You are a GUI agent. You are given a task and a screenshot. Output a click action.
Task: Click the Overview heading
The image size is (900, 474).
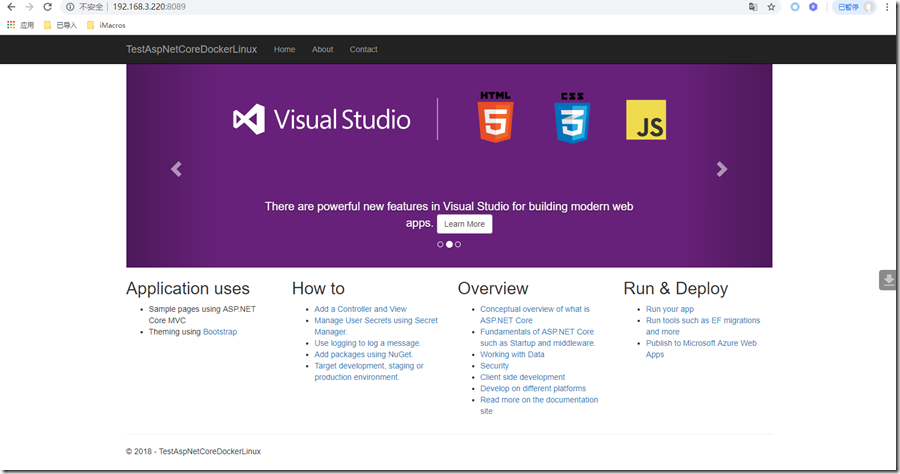493,288
